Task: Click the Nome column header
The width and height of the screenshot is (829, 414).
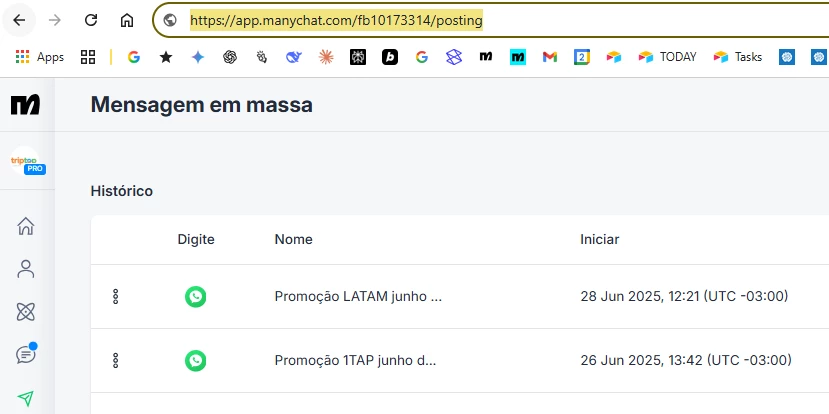Action: (293, 240)
